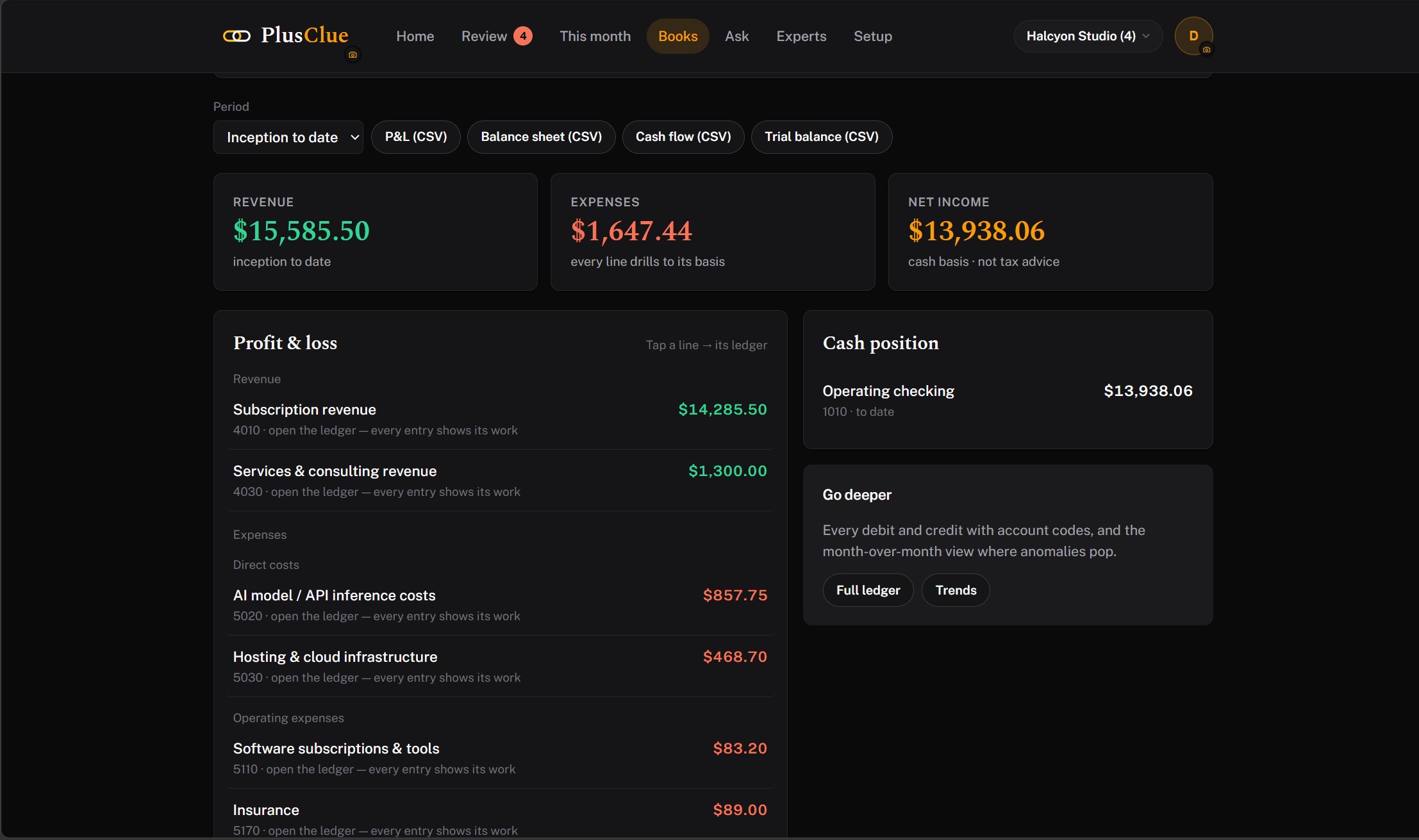
Task: Click the Expenses total $1,647.44
Action: click(x=631, y=231)
